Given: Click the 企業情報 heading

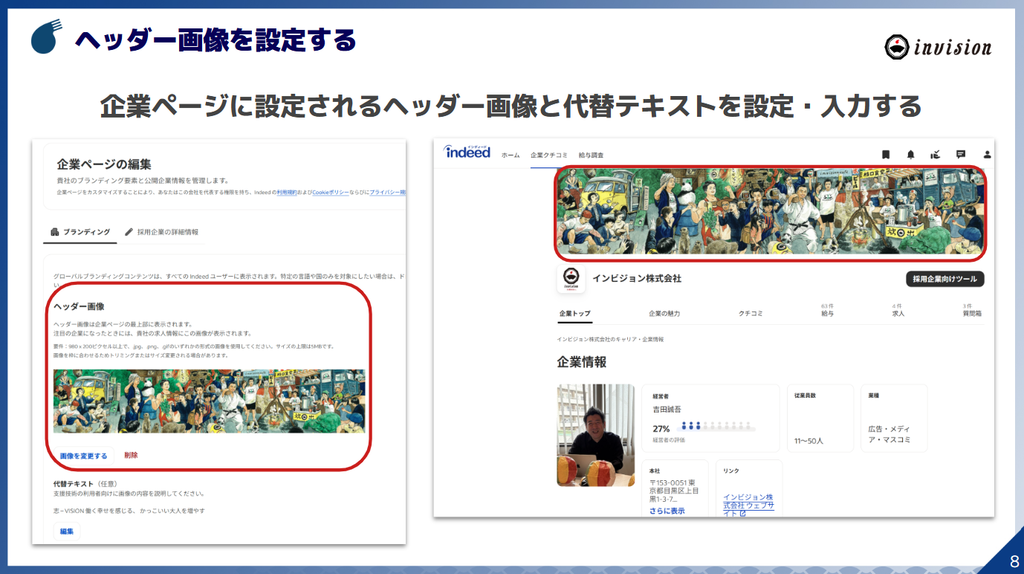Looking at the screenshot, I should click(x=582, y=362).
